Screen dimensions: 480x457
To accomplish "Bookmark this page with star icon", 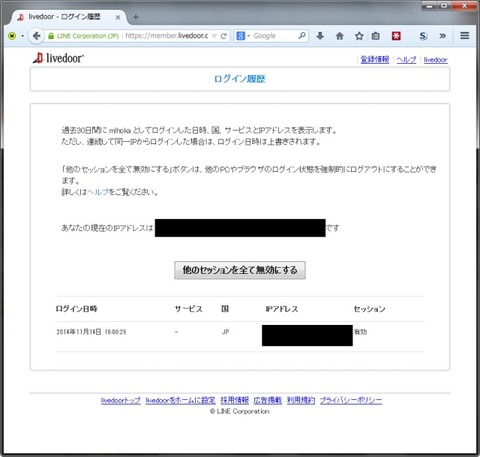I will [x=359, y=36].
